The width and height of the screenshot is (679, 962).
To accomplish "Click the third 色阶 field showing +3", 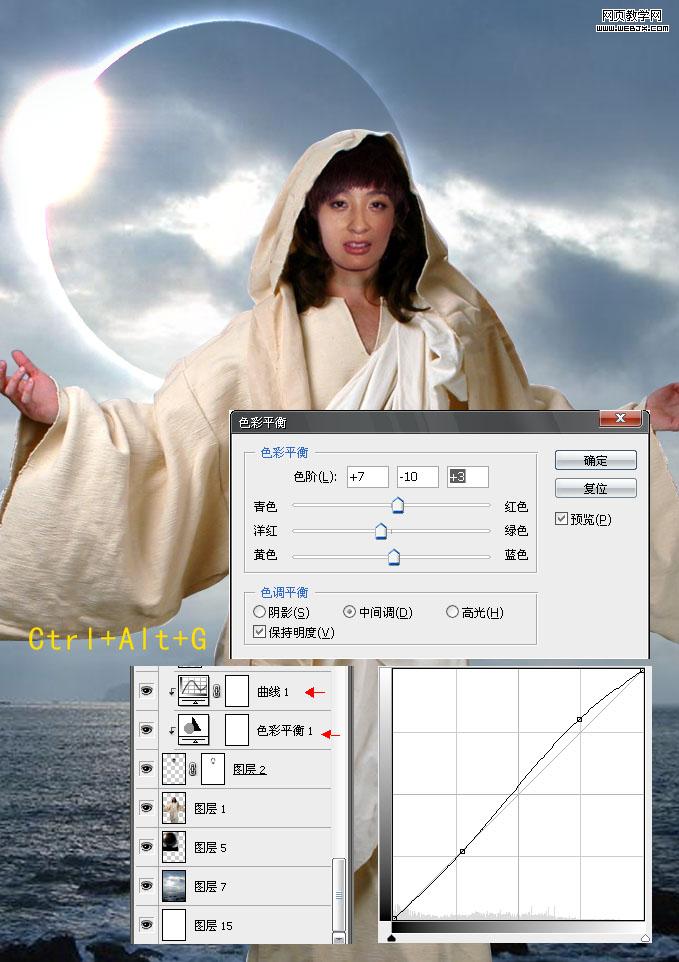I will pos(468,477).
